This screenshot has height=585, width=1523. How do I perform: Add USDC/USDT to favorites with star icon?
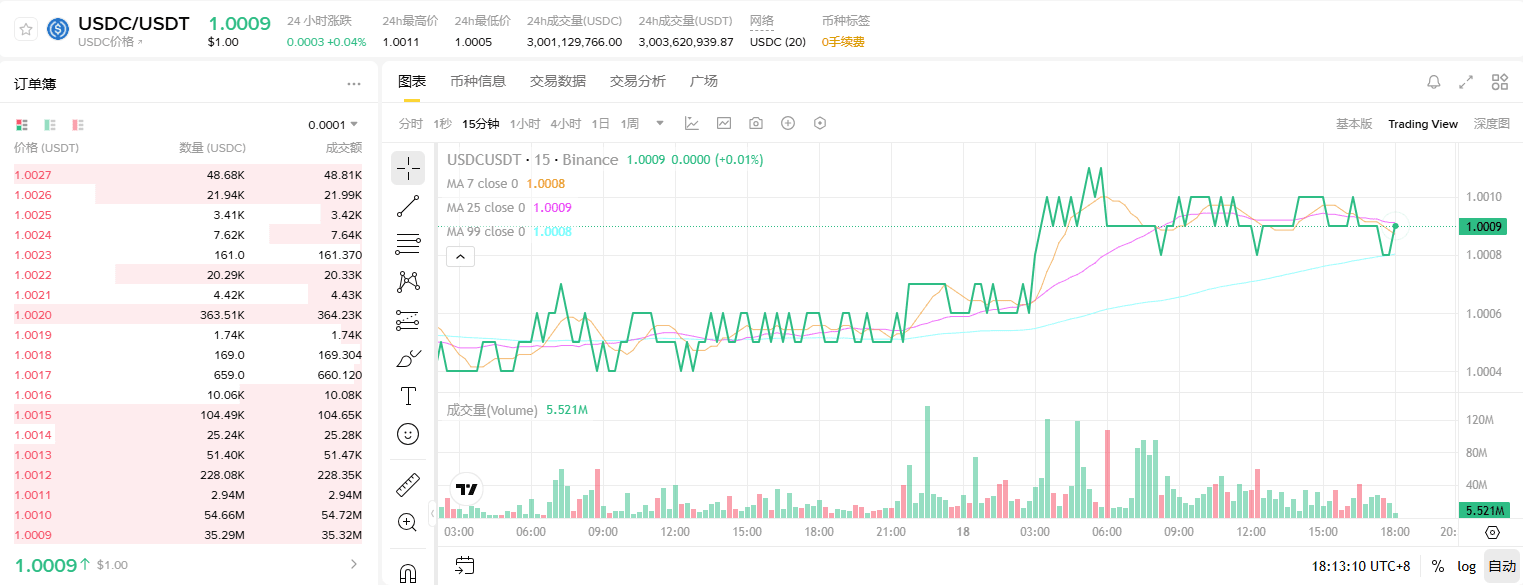[x=26, y=30]
